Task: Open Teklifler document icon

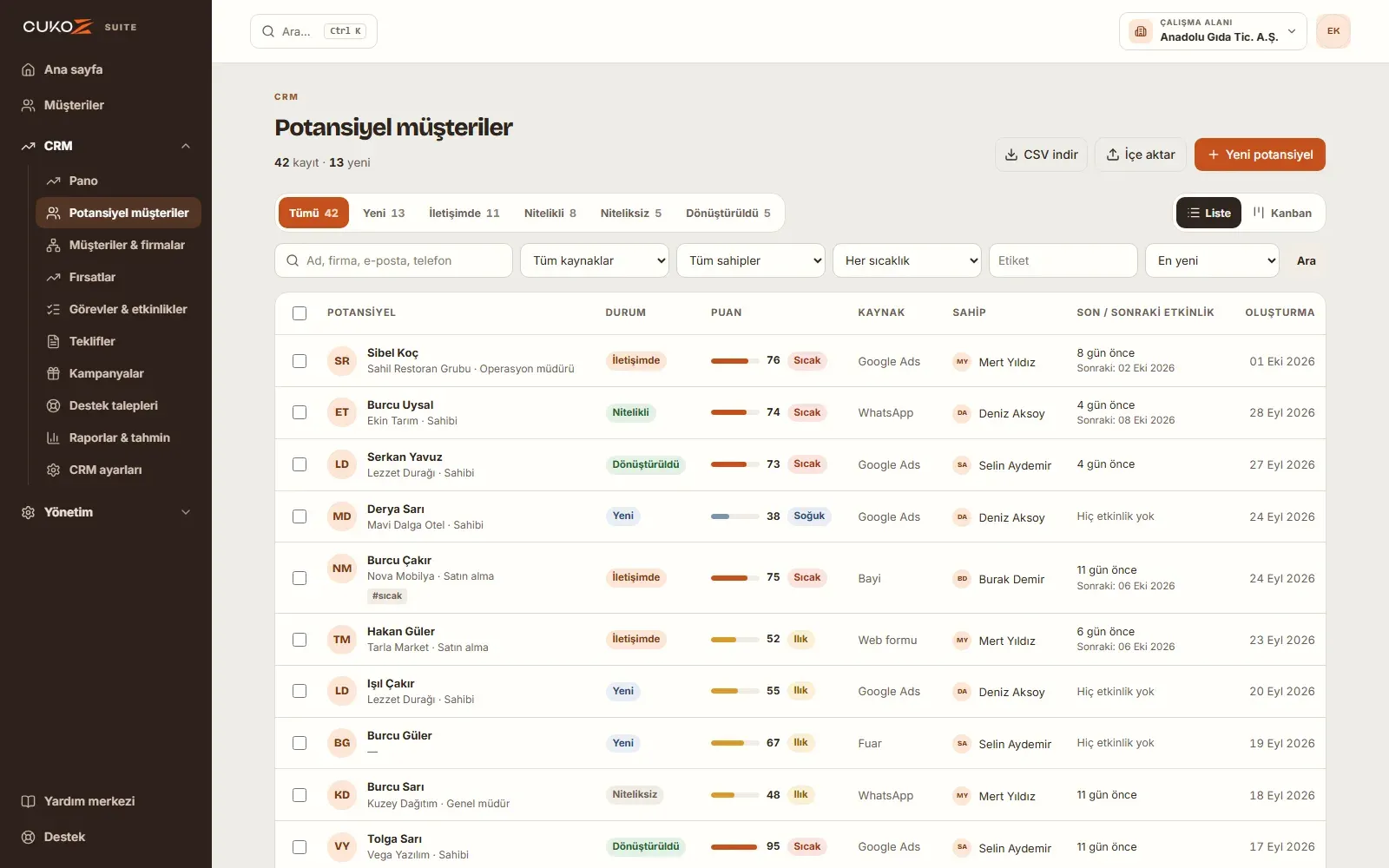Action: pos(53,341)
